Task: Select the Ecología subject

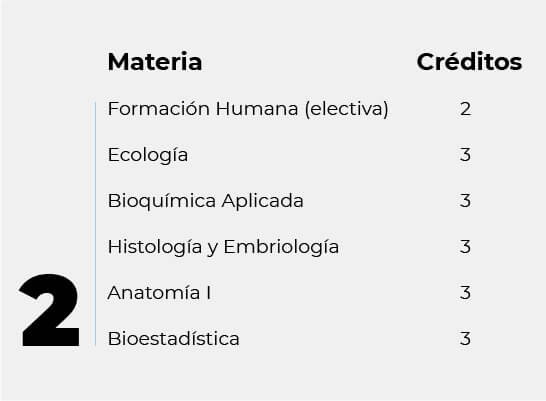Action: pos(148,155)
